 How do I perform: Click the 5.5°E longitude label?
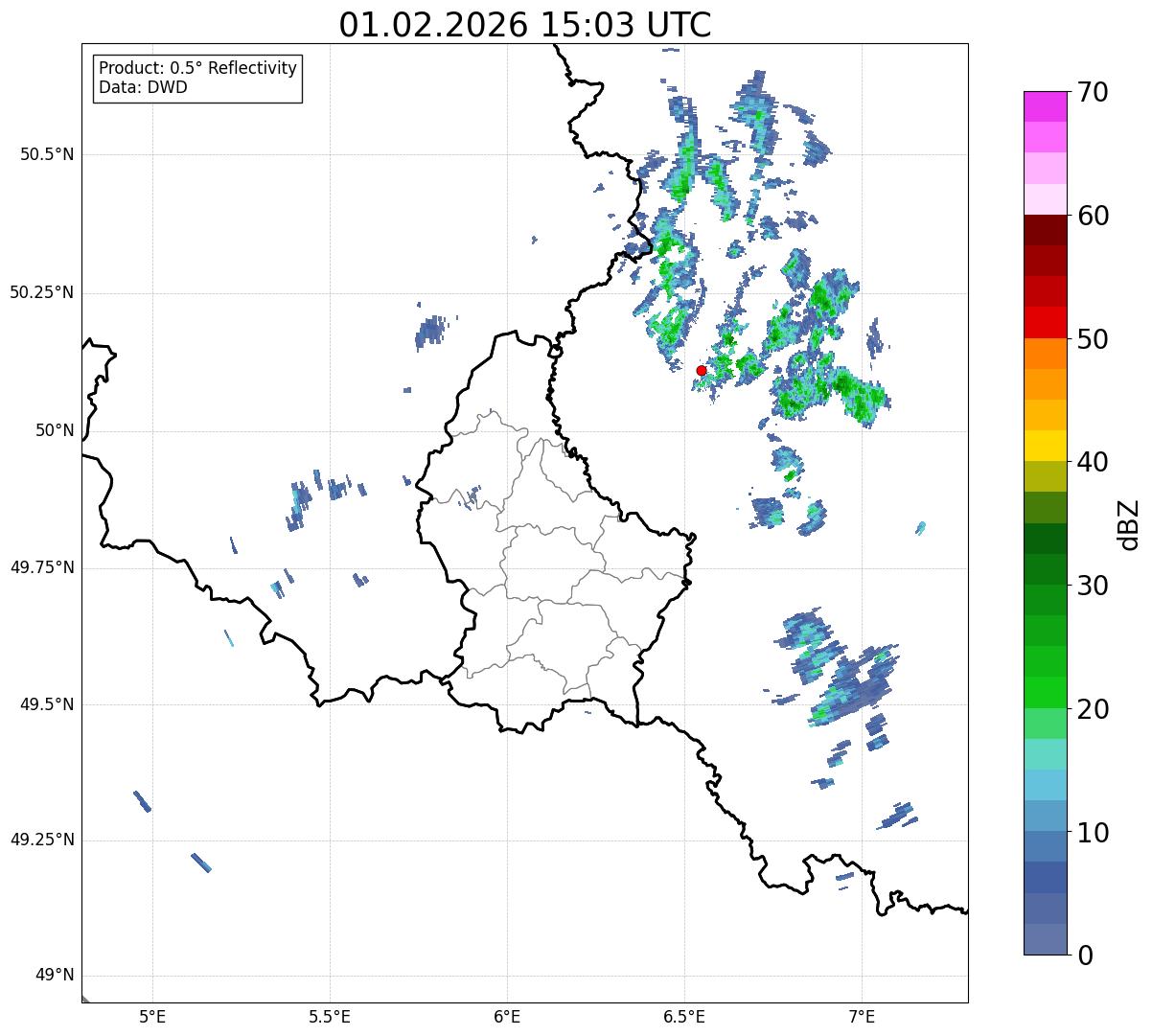330,1016
